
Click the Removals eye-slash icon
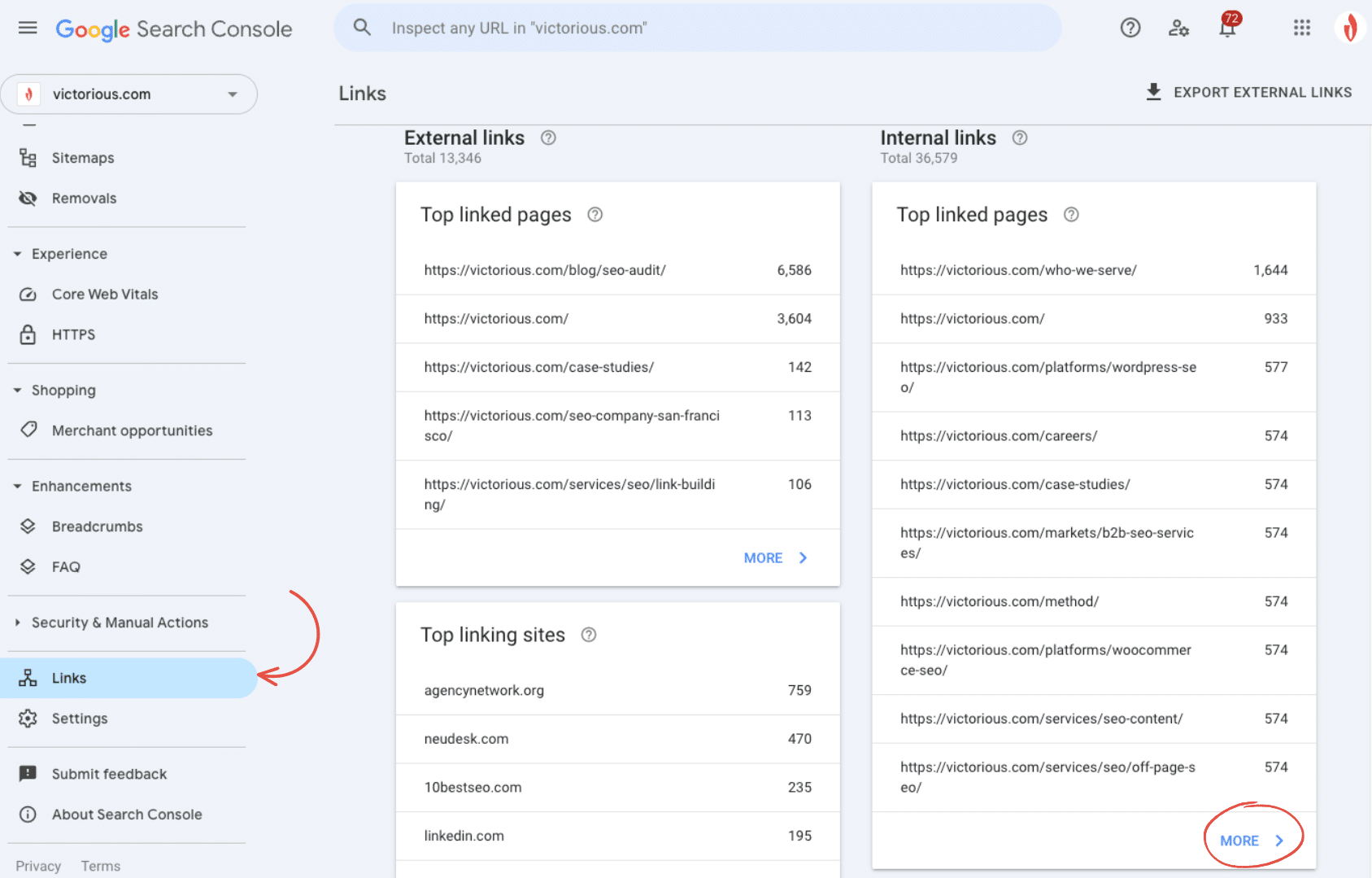(28, 199)
